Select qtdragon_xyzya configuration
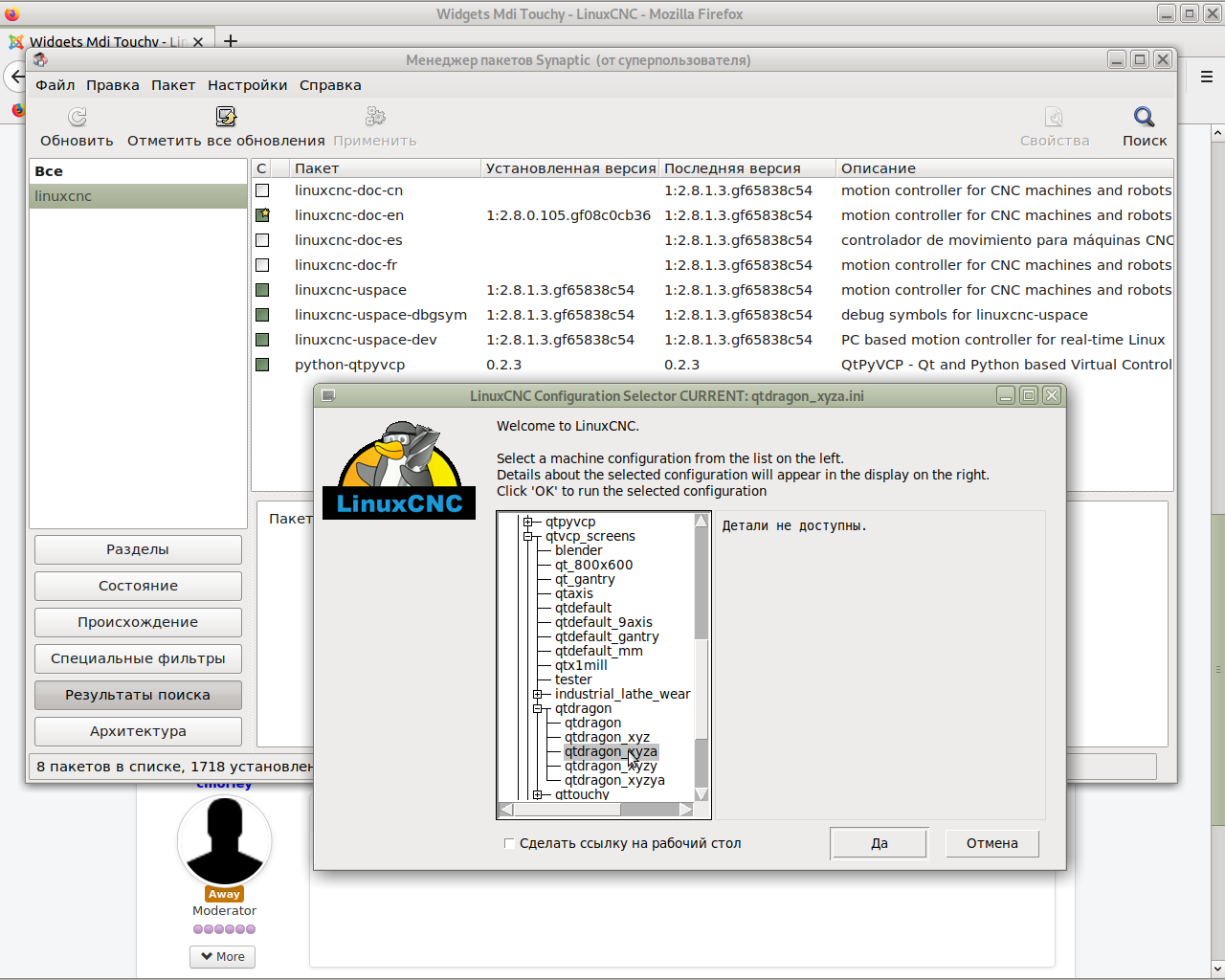Viewport: 1225px width, 980px height. (614, 780)
